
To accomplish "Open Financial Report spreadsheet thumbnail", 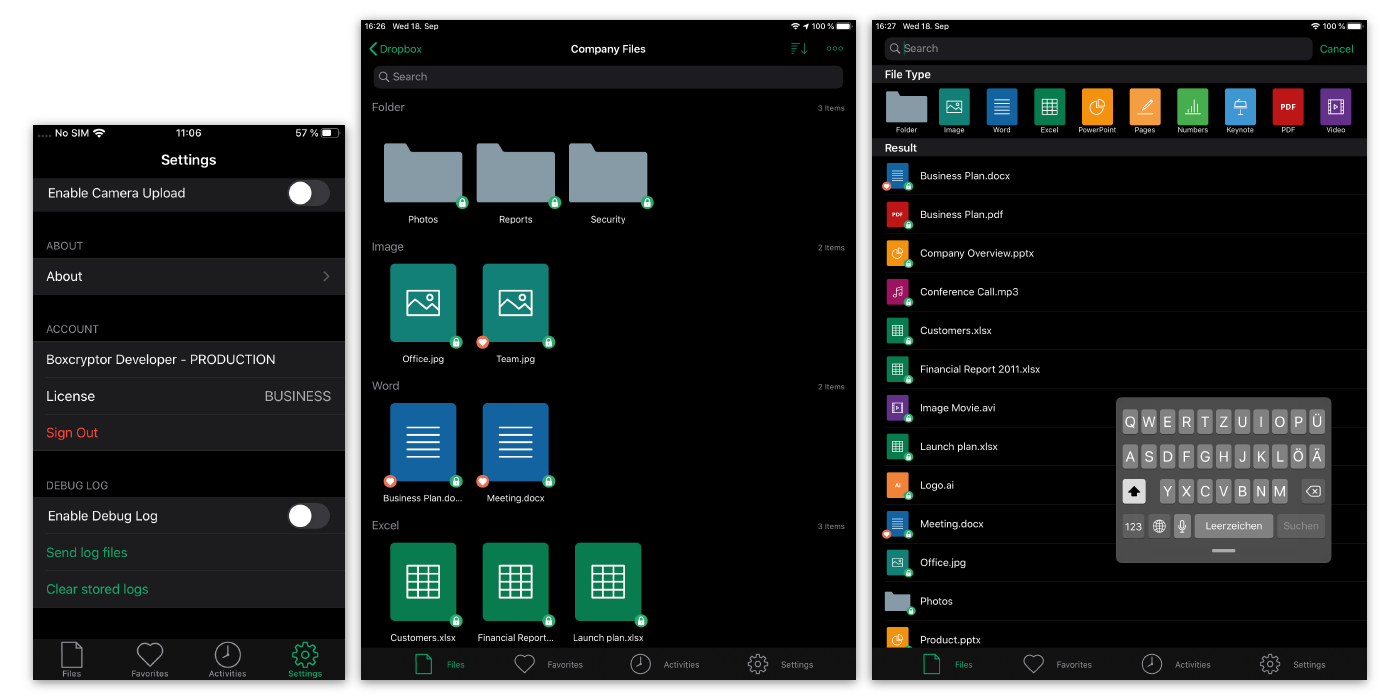I will pyautogui.click(x=515, y=583).
